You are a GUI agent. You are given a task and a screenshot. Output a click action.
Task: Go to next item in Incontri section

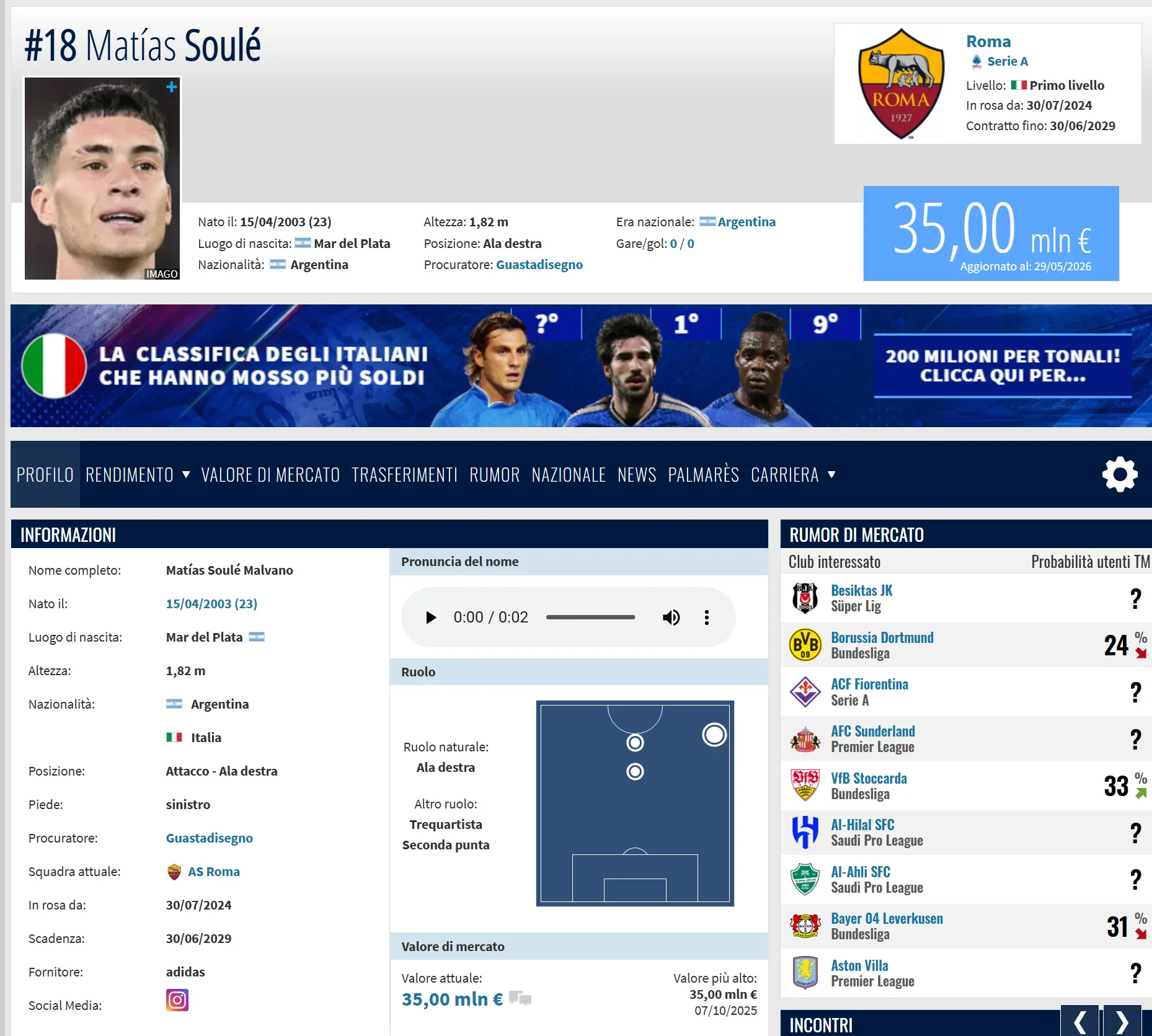click(1122, 1022)
